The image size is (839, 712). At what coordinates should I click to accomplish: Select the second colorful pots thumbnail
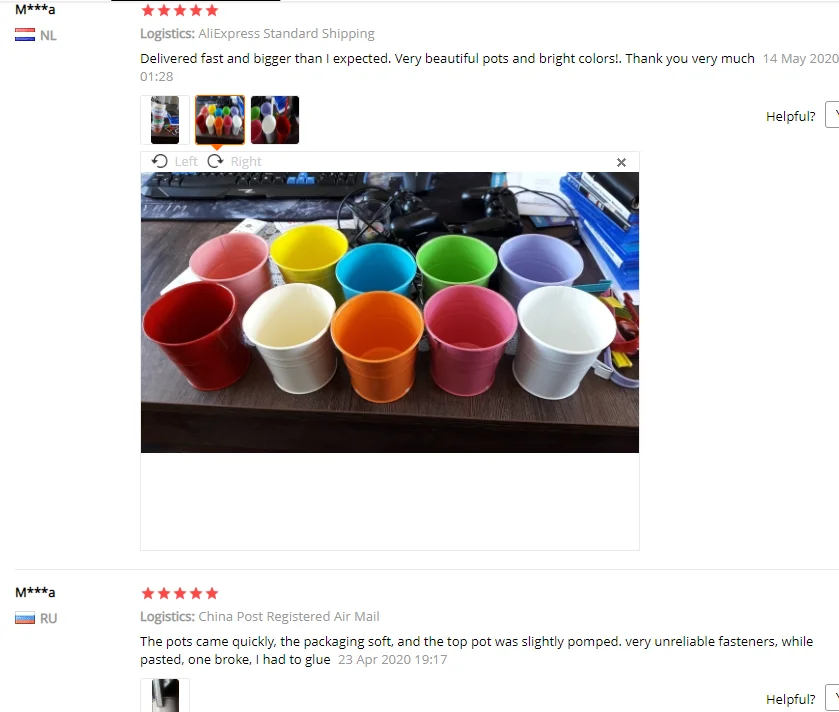pyautogui.click(x=220, y=120)
